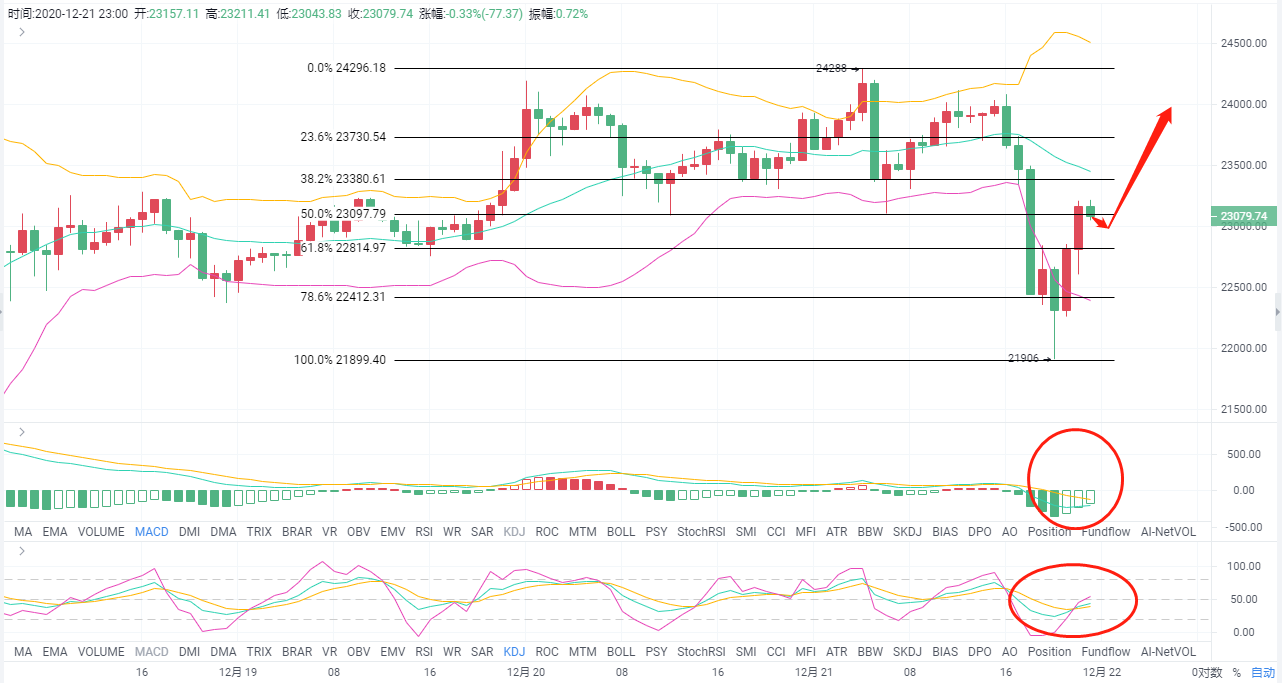Click the 78.6% 22412.31 Fibonacci level label

point(343,297)
